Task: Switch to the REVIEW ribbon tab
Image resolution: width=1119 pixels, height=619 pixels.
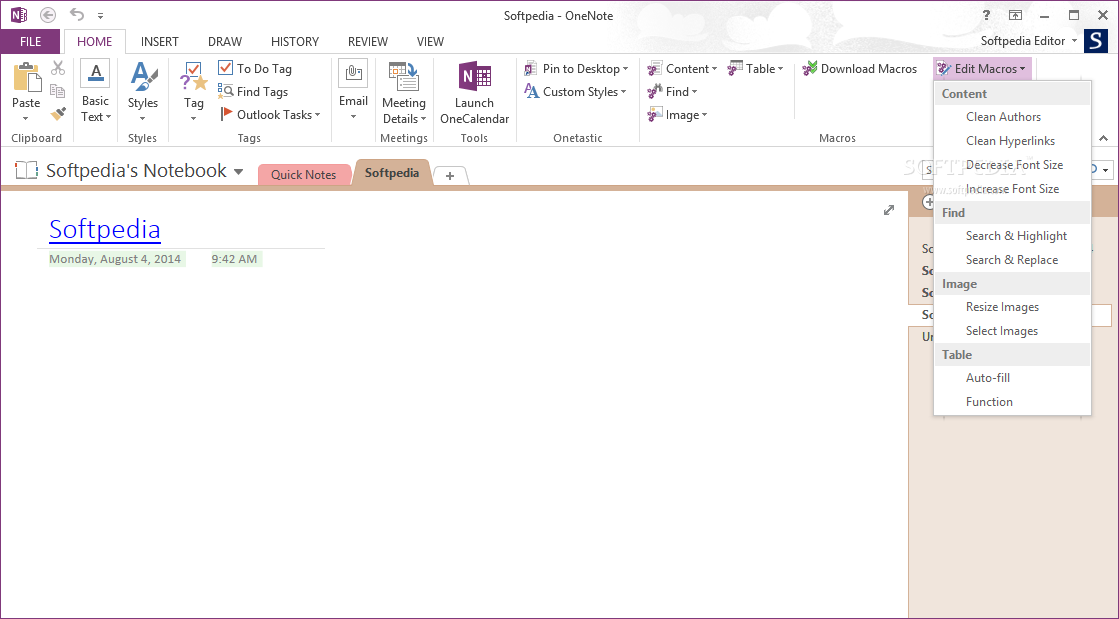Action: [x=368, y=41]
